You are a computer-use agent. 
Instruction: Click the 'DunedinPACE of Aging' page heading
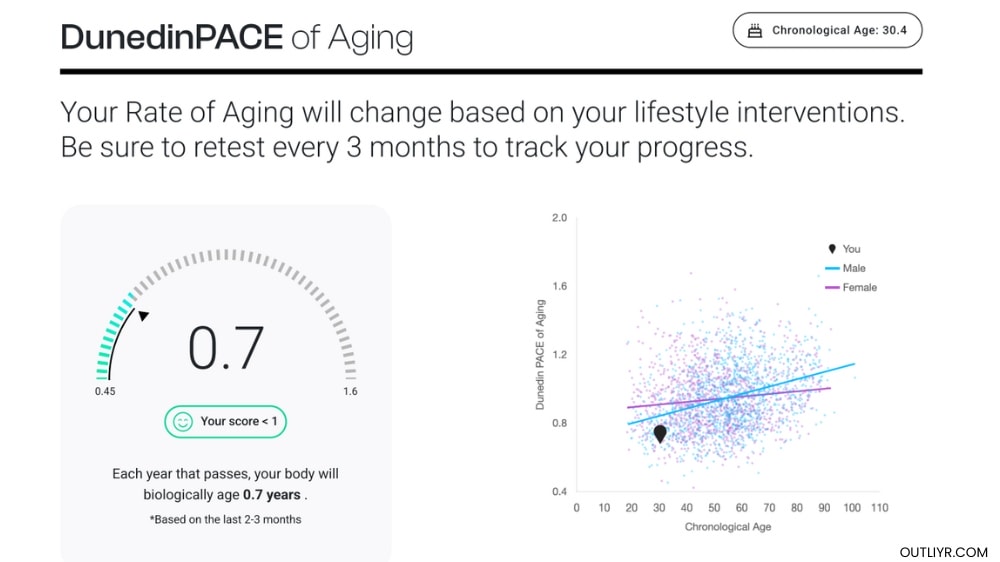[237, 38]
